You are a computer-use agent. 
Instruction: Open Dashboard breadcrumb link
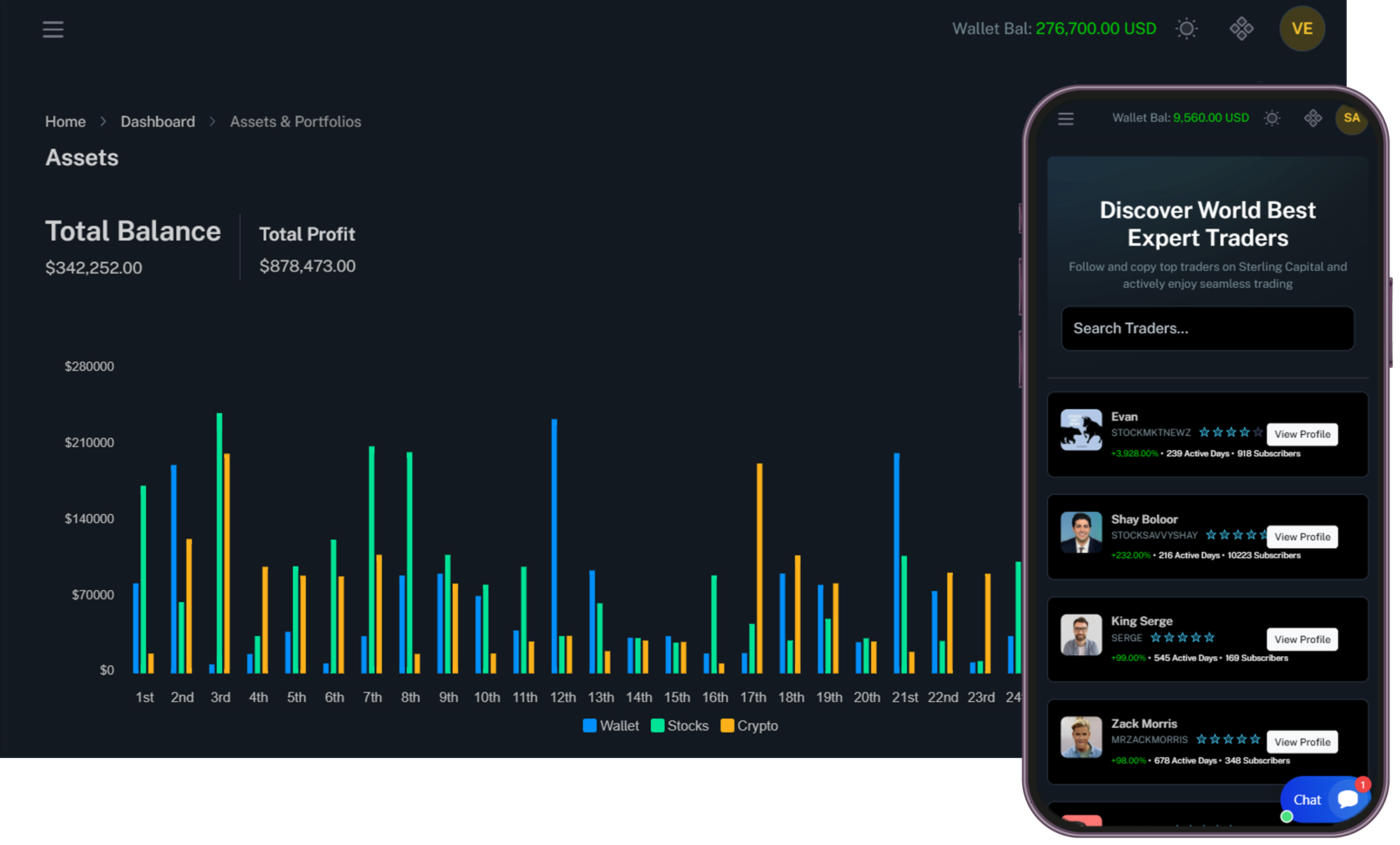click(x=158, y=121)
